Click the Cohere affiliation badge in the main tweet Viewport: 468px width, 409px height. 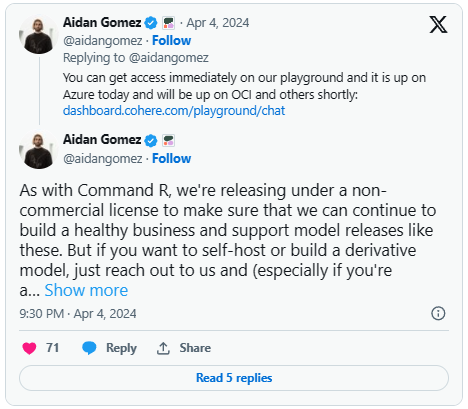pos(168,140)
